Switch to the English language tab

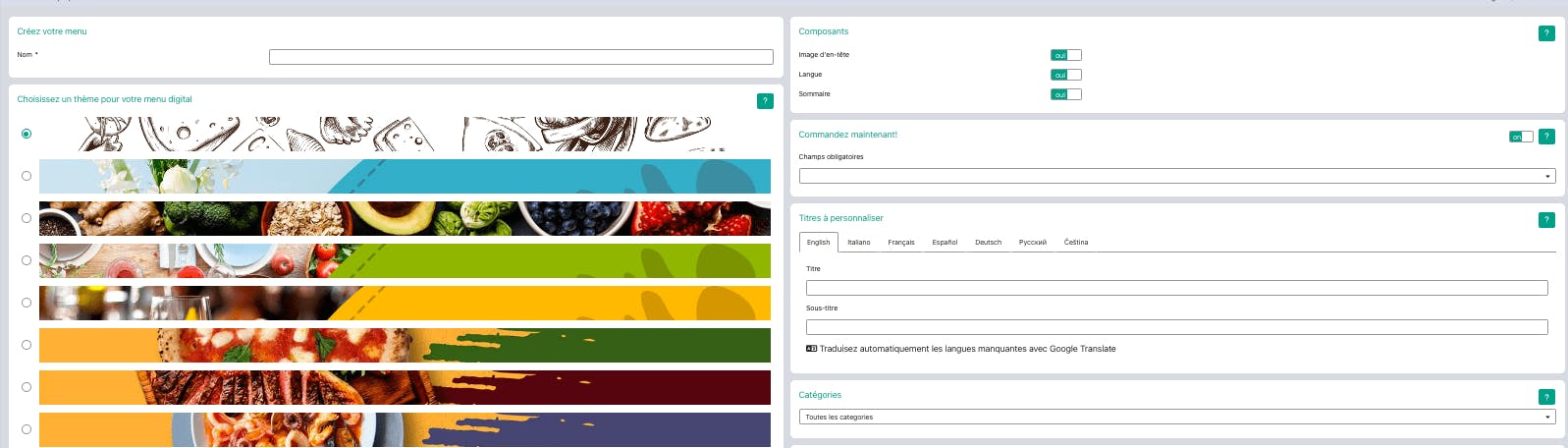tap(818, 242)
